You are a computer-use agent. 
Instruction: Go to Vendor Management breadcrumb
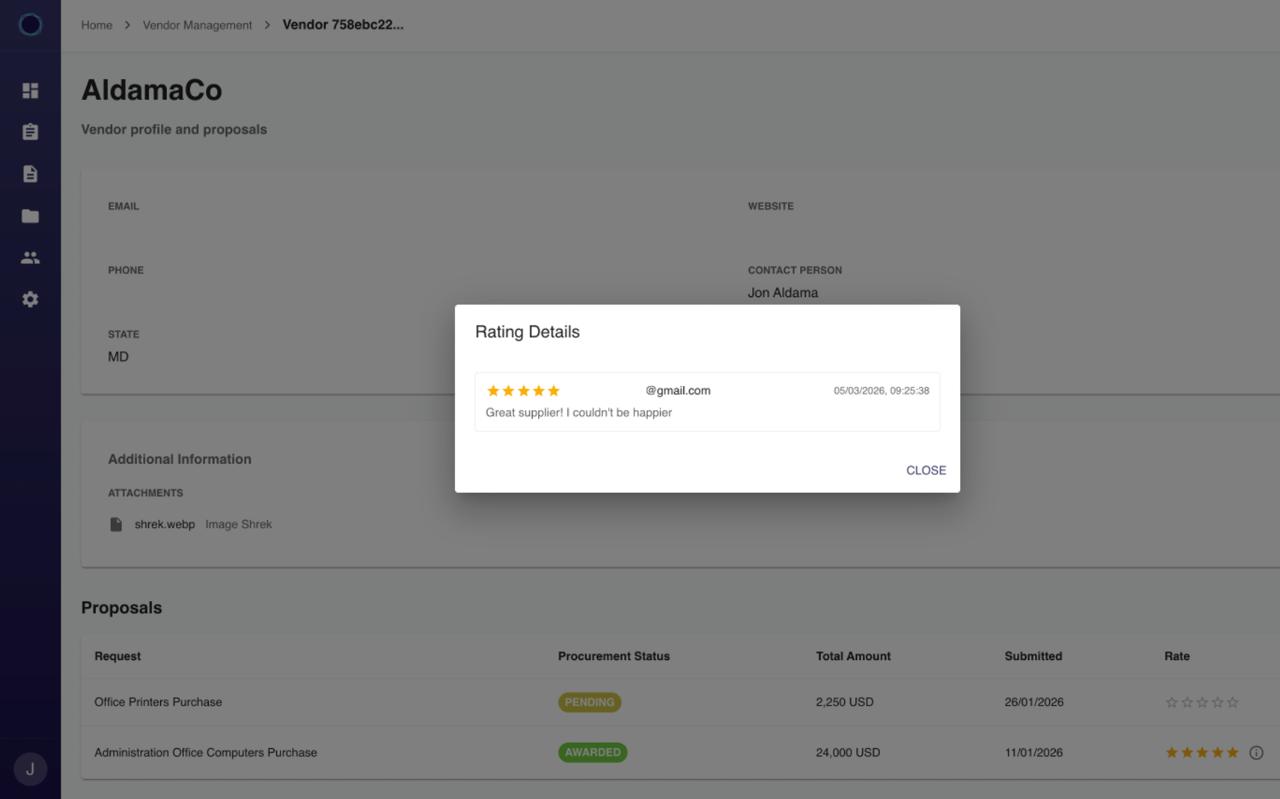pos(197,25)
